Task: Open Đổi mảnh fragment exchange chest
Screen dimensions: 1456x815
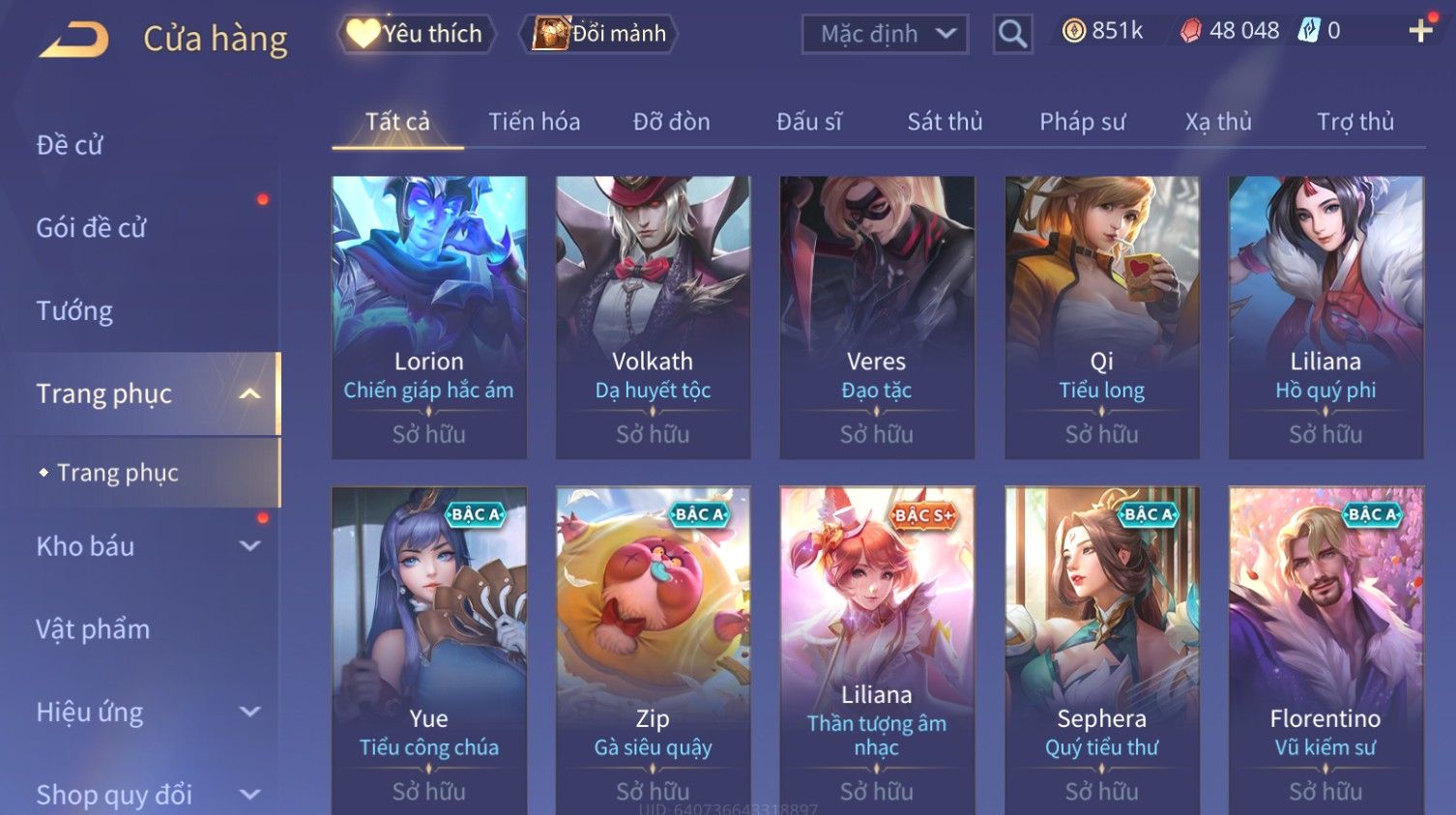Action: click(x=598, y=34)
